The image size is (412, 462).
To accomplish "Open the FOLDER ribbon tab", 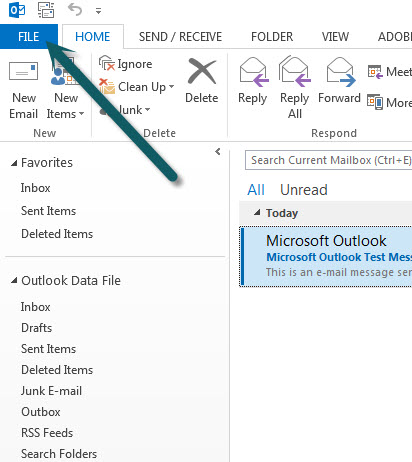I will point(272,37).
